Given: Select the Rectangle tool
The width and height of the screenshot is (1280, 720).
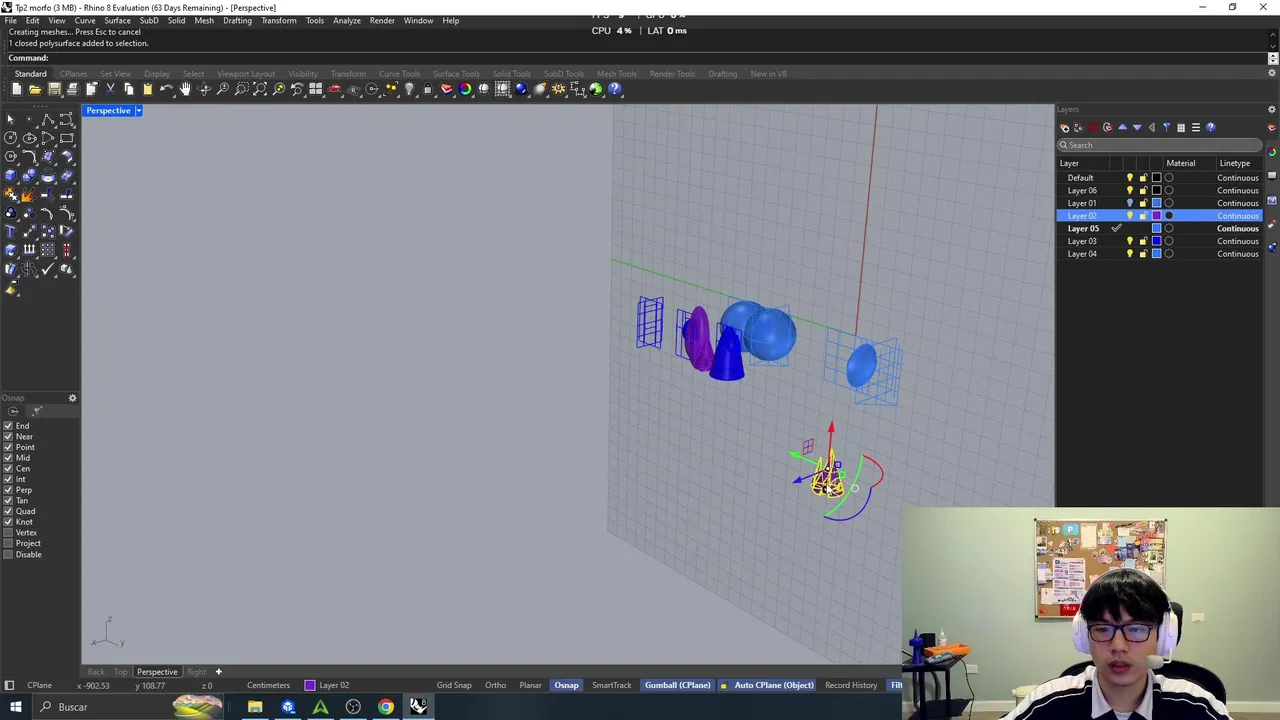Looking at the screenshot, I should point(66,137).
